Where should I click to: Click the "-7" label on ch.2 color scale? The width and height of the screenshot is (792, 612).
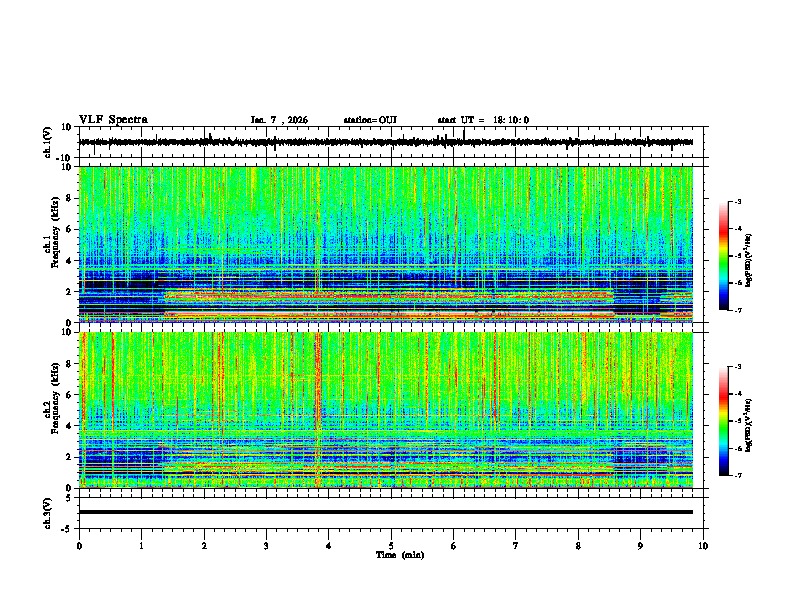coord(737,475)
